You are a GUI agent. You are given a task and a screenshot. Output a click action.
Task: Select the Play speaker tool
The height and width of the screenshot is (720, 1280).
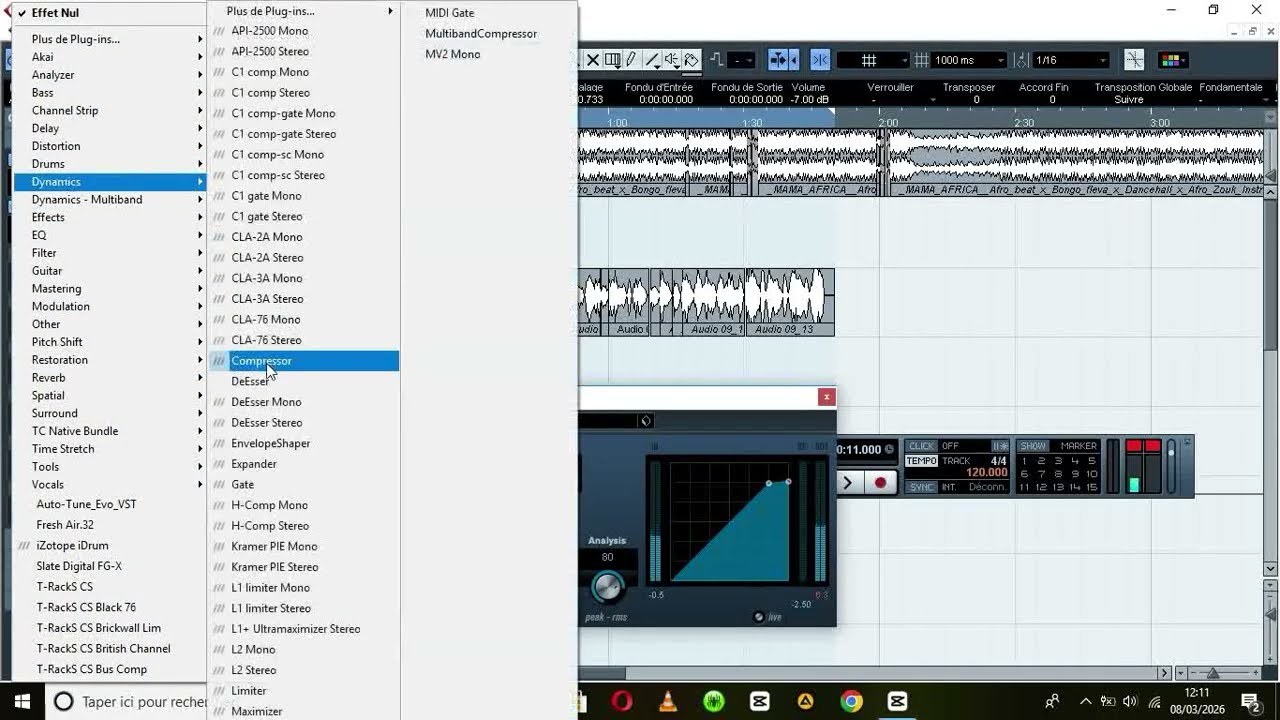671,60
